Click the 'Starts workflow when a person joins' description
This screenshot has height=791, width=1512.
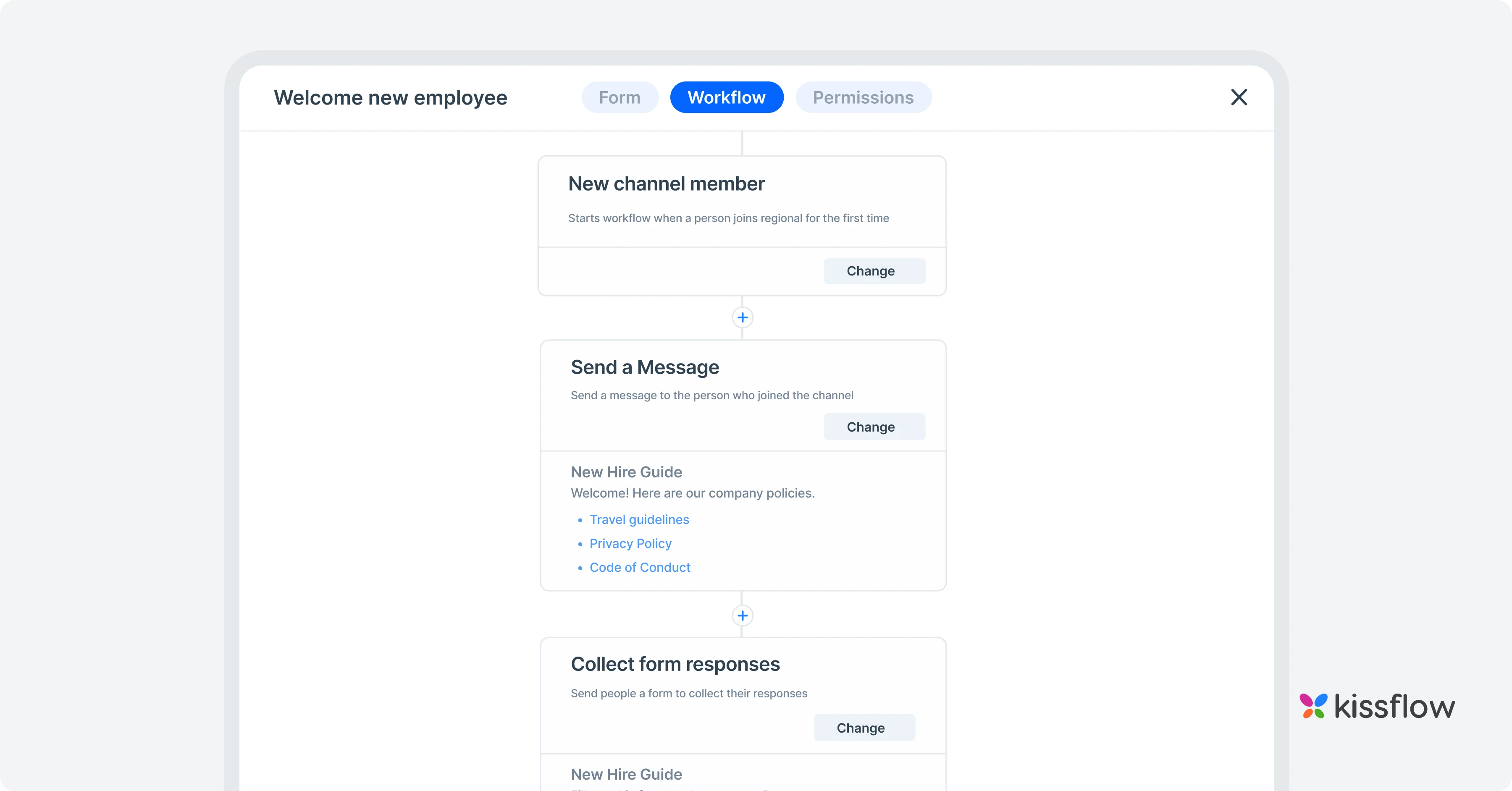pyautogui.click(x=728, y=218)
